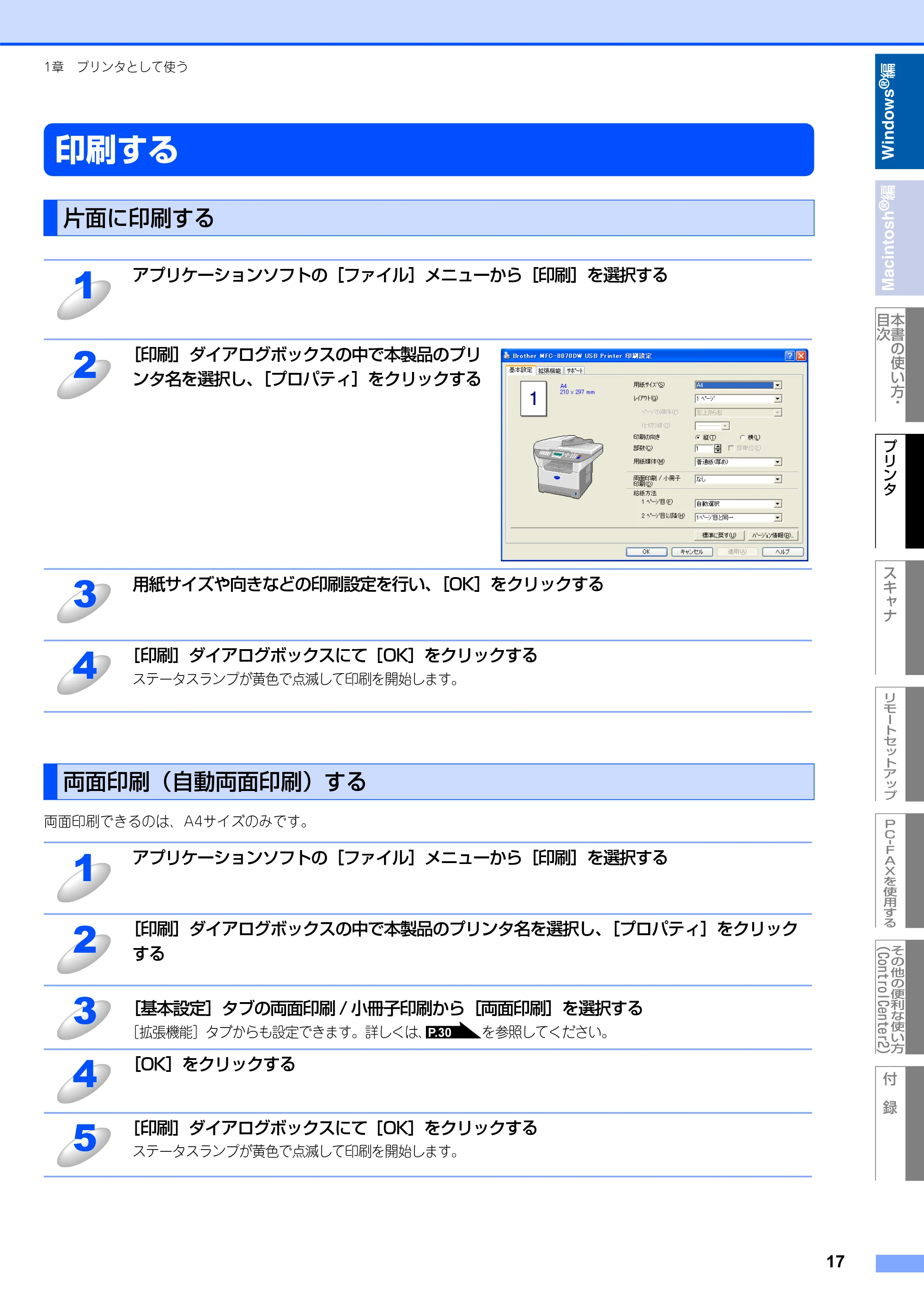924x1308 pixels.
Task: Open the 両面印刷/小冊子印刷 dropdown showing なし
Action: (738, 480)
